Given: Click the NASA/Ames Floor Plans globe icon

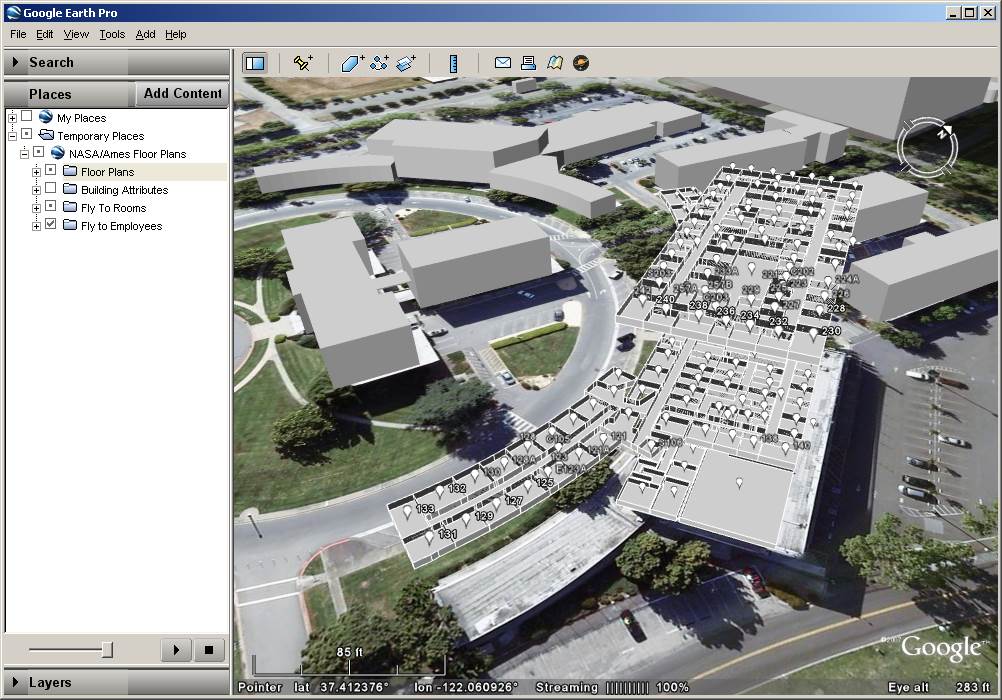Looking at the screenshot, I should [x=58, y=153].
